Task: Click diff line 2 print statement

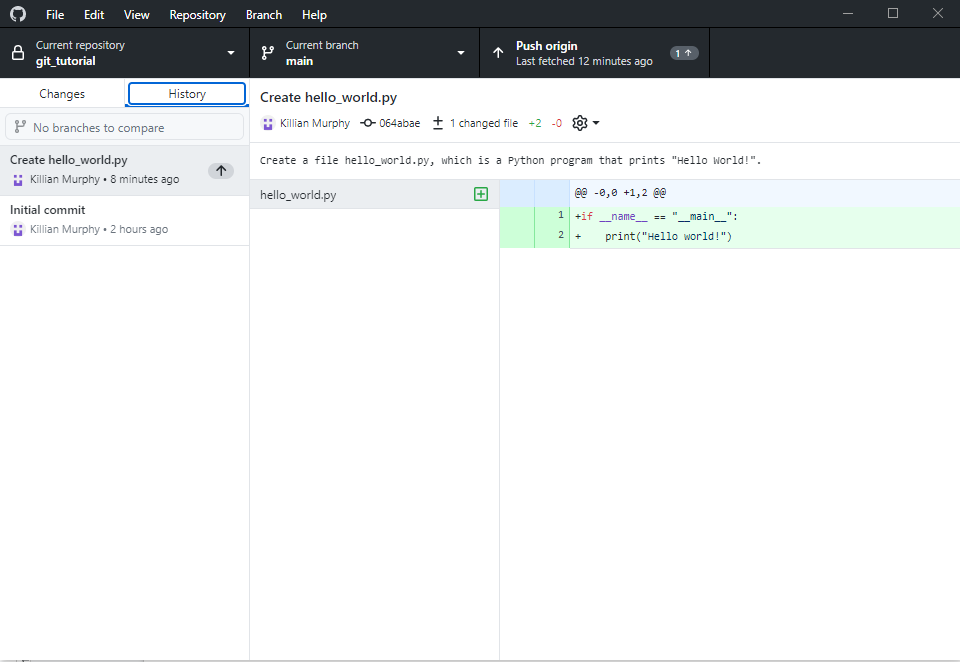Action: [x=730, y=237]
